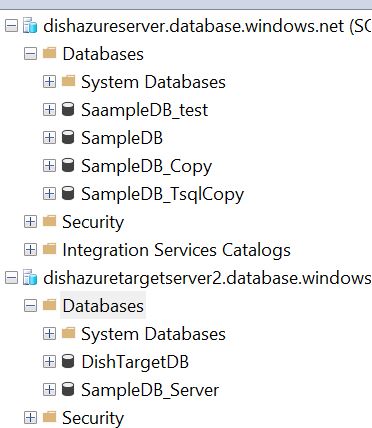The image size is (372, 428).
Task: Expand the SampleDB_TsqlCopy database node
Action: 49,194
